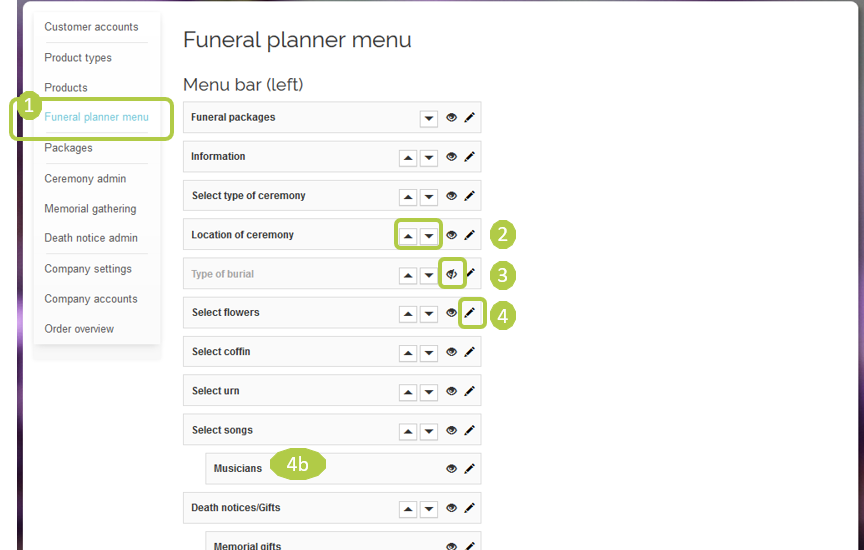Move Information item up
This screenshot has height=550, width=864.
coord(408,158)
